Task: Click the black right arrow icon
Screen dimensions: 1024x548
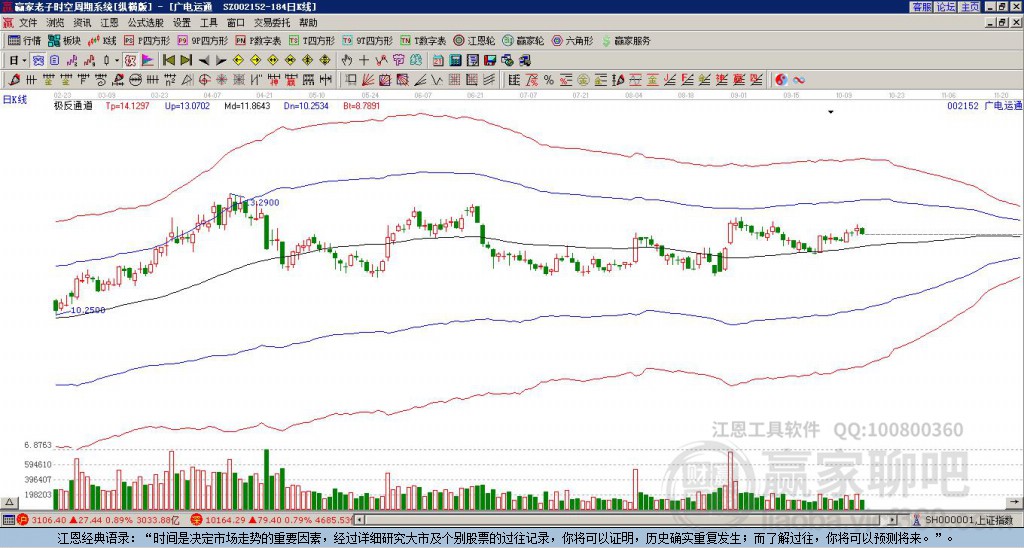Action: tap(221, 61)
